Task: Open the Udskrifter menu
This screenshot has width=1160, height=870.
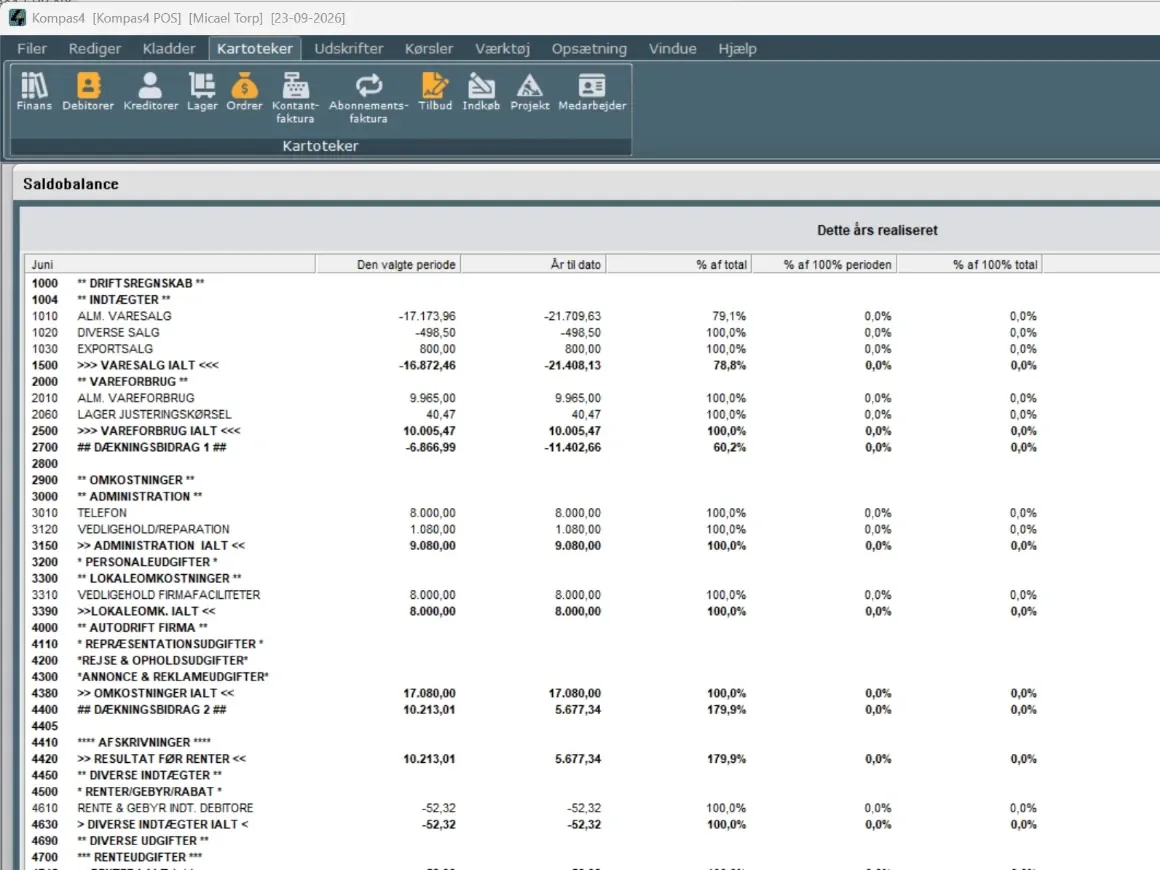Action: pyautogui.click(x=348, y=49)
